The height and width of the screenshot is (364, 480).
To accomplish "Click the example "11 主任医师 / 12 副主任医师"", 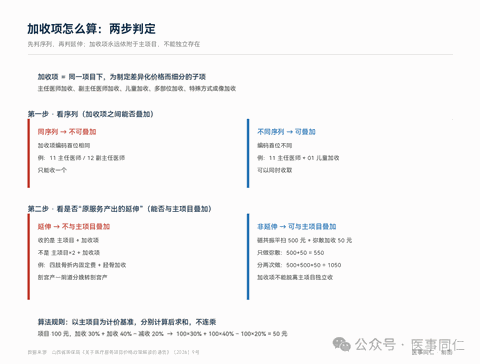I will click(x=87, y=158).
